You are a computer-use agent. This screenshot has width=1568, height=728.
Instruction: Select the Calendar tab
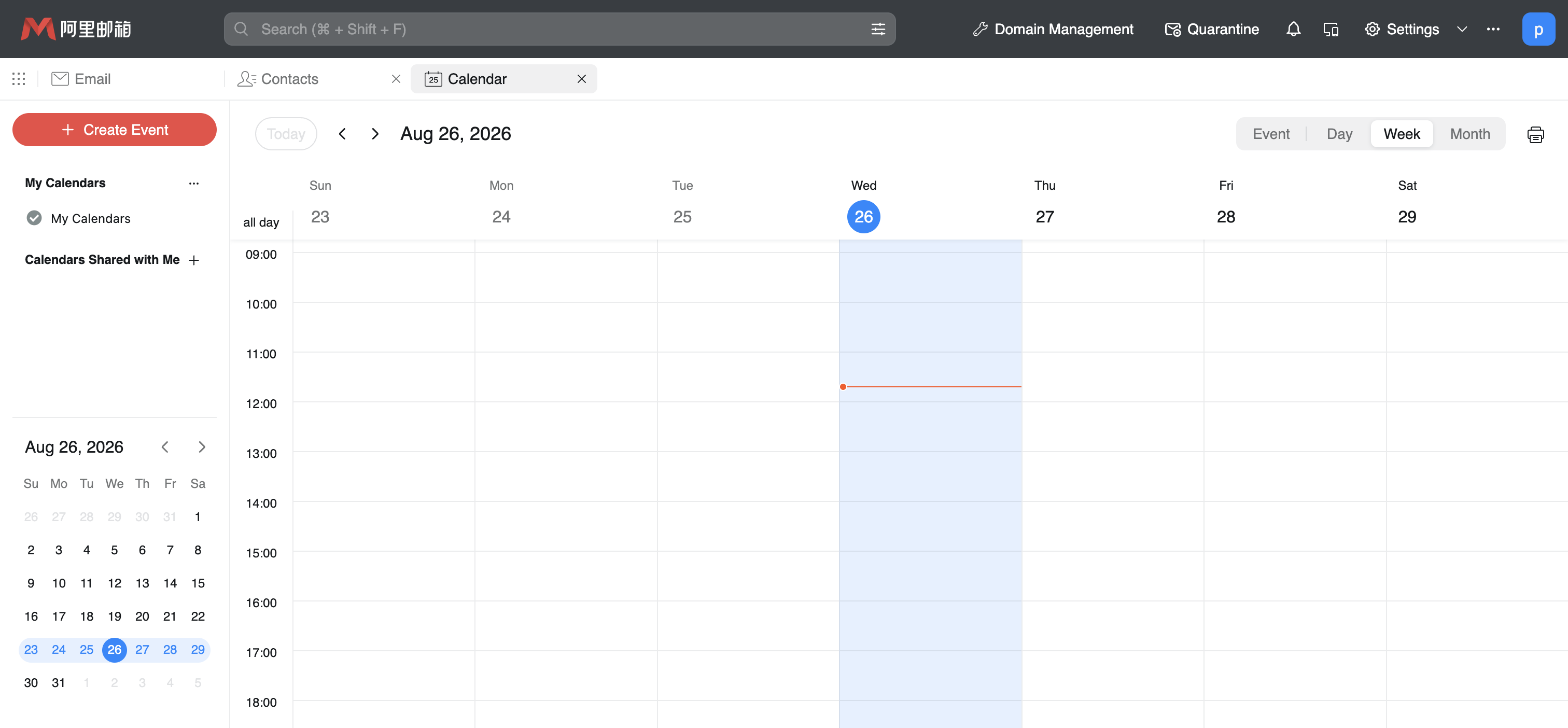[503, 78]
